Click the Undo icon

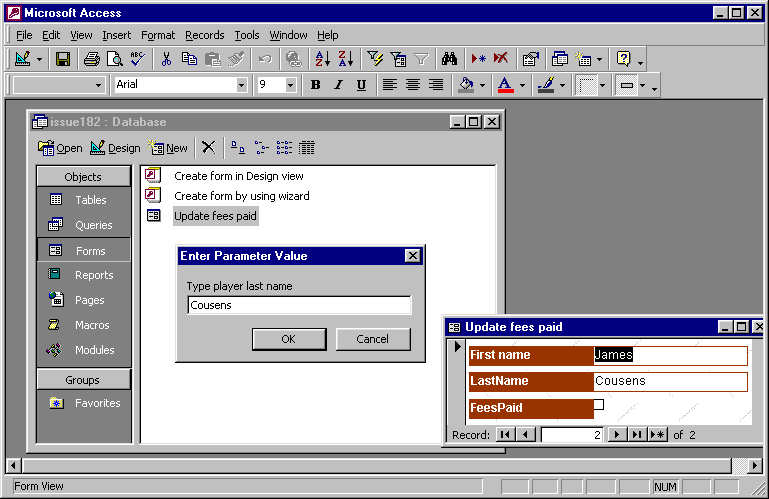[265, 59]
